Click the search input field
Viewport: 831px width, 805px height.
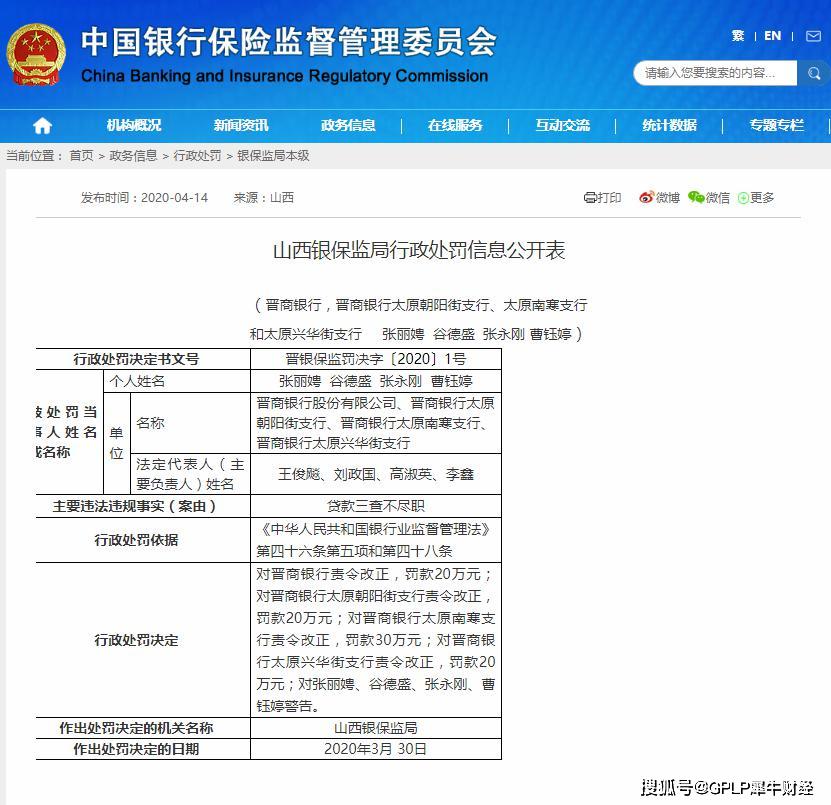[715, 73]
